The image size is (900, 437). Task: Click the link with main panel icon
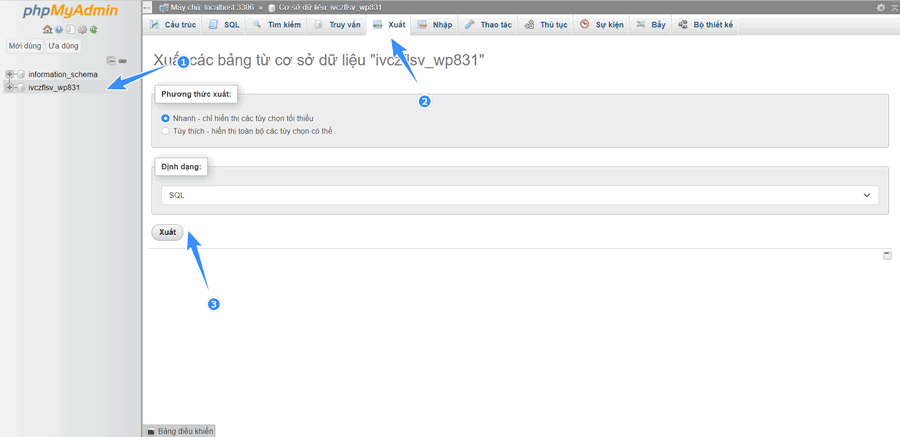pos(122,61)
